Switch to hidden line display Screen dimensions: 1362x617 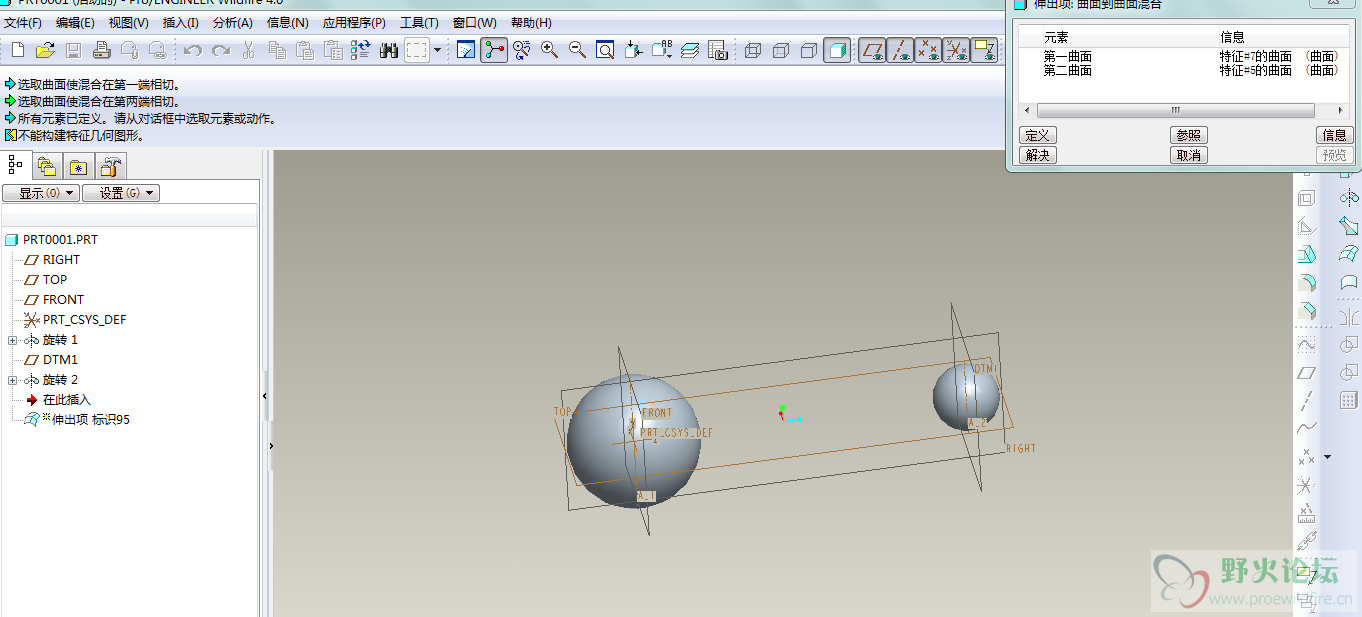781,50
